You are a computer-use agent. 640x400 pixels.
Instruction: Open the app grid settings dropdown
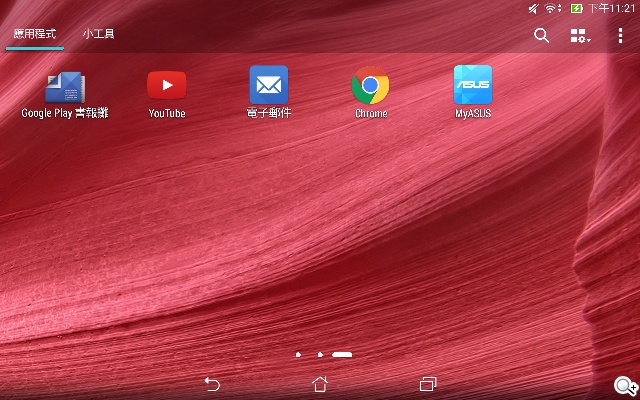[x=580, y=36]
